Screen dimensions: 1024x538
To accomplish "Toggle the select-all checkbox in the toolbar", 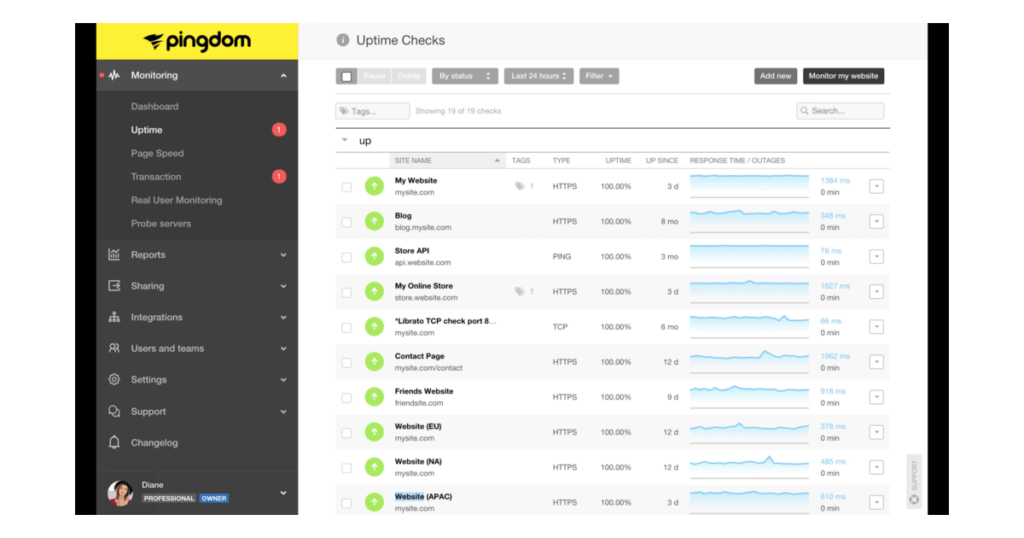I will tap(347, 76).
